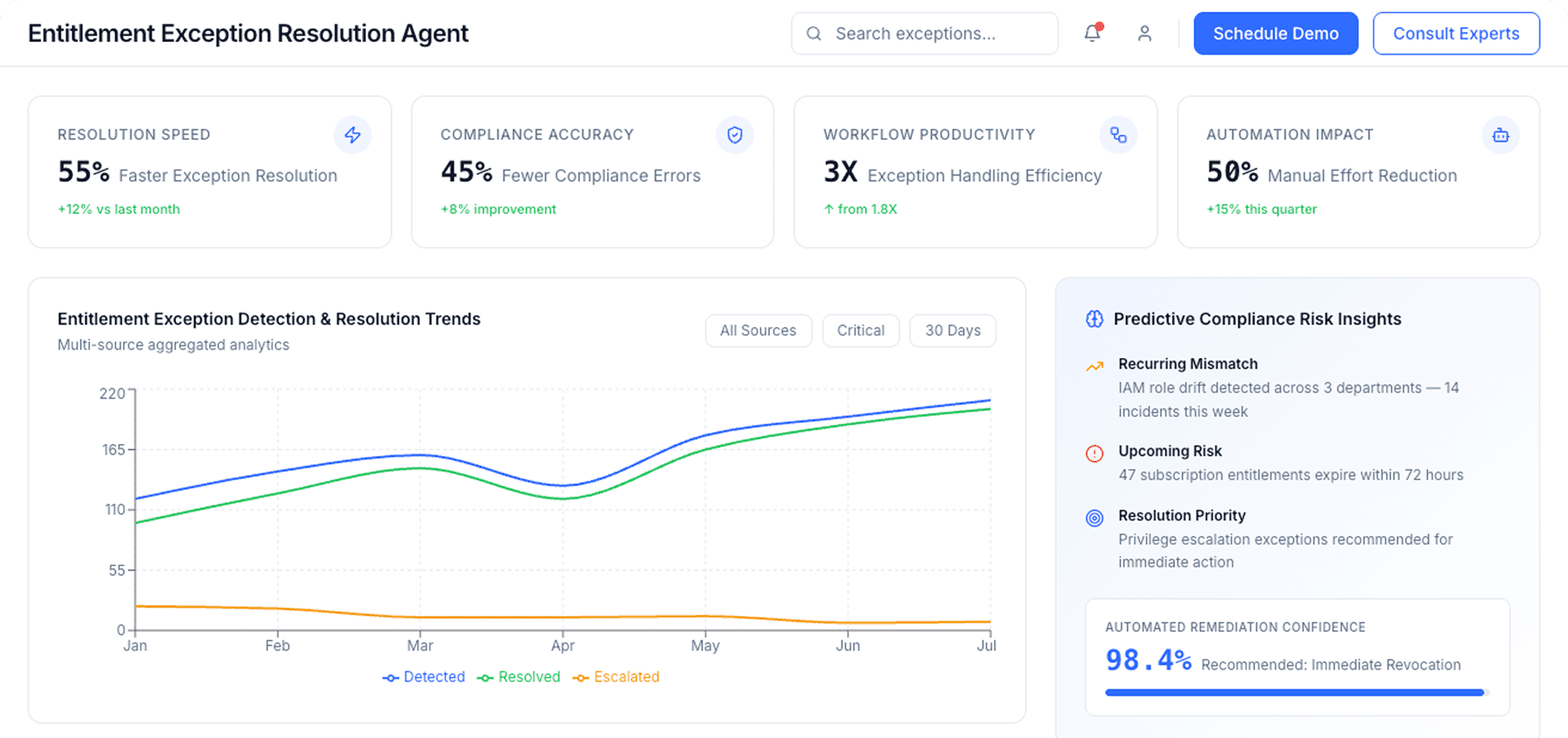Click the remediation confidence progress bar
1568x738 pixels.
pos(1297,693)
